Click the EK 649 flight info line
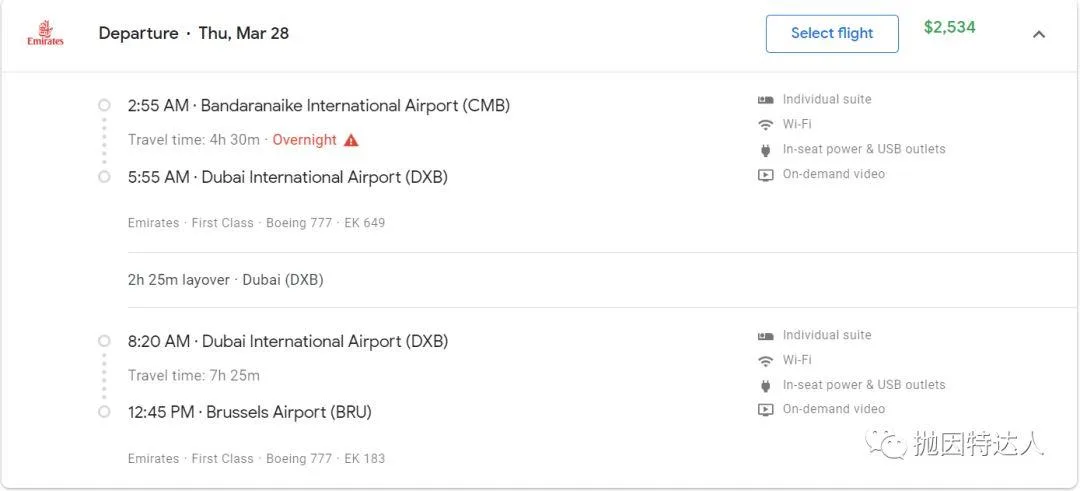This screenshot has height=491, width=1080. pos(256,223)
